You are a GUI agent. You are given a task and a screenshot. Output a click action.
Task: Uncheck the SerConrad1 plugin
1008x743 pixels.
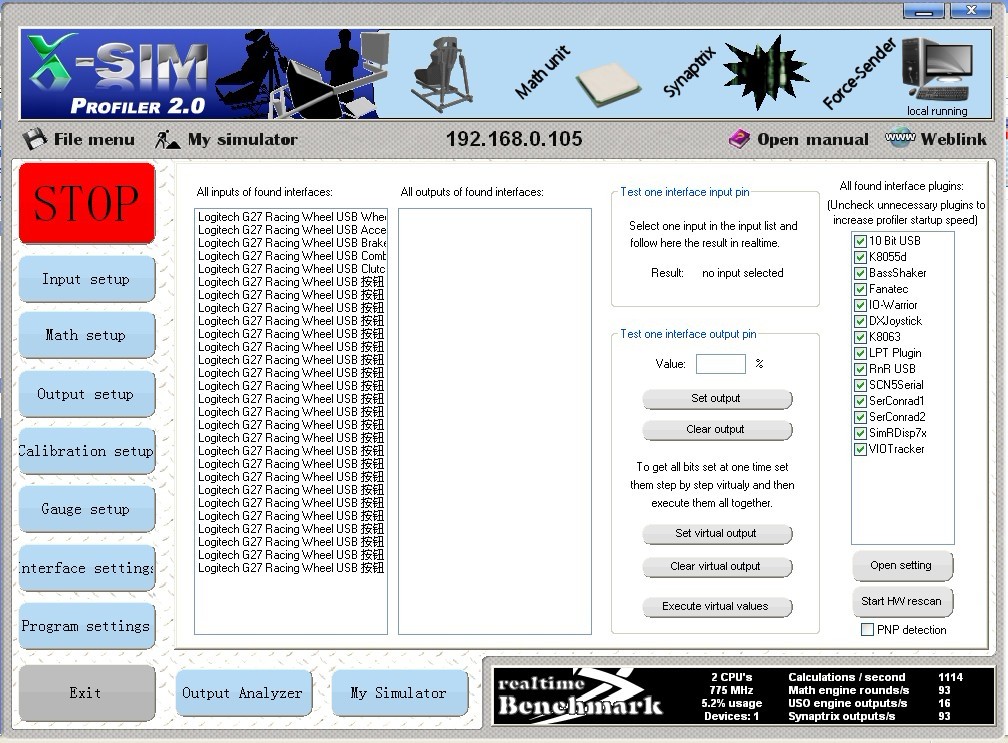pos(860,401)
